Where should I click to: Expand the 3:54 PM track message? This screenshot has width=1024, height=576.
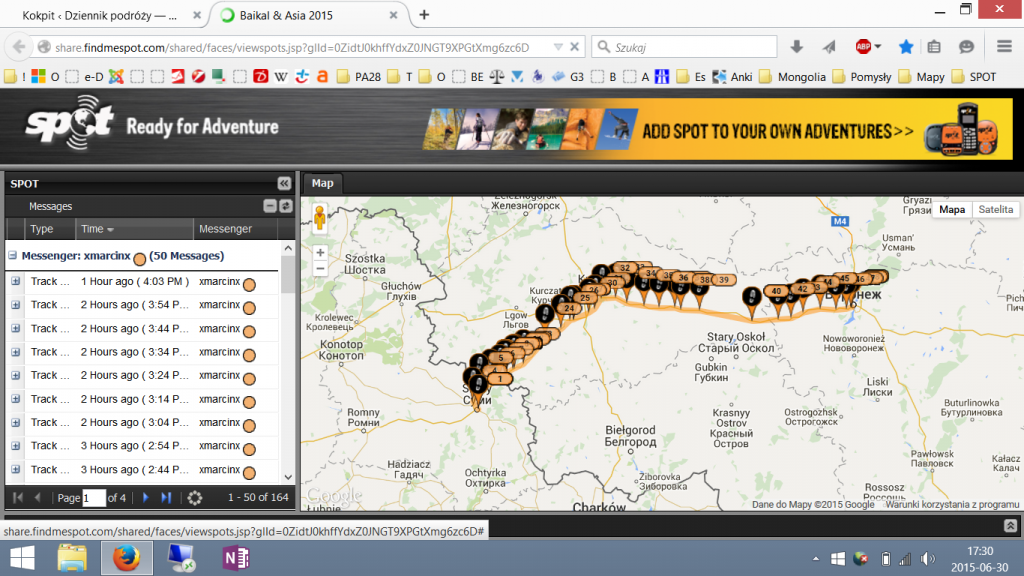[x=16, y=305]
